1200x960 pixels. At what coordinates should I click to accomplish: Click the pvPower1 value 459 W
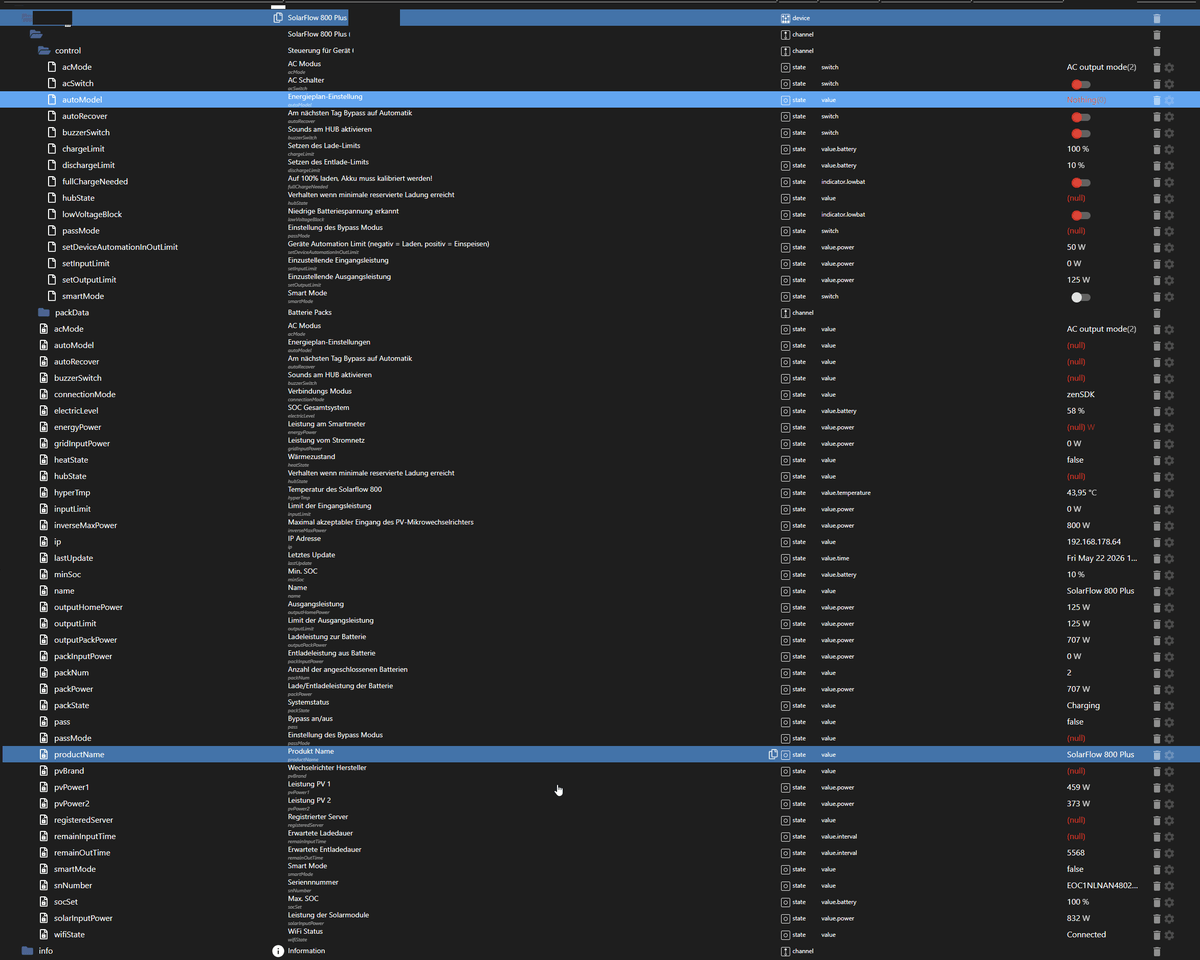(1079, 788)
